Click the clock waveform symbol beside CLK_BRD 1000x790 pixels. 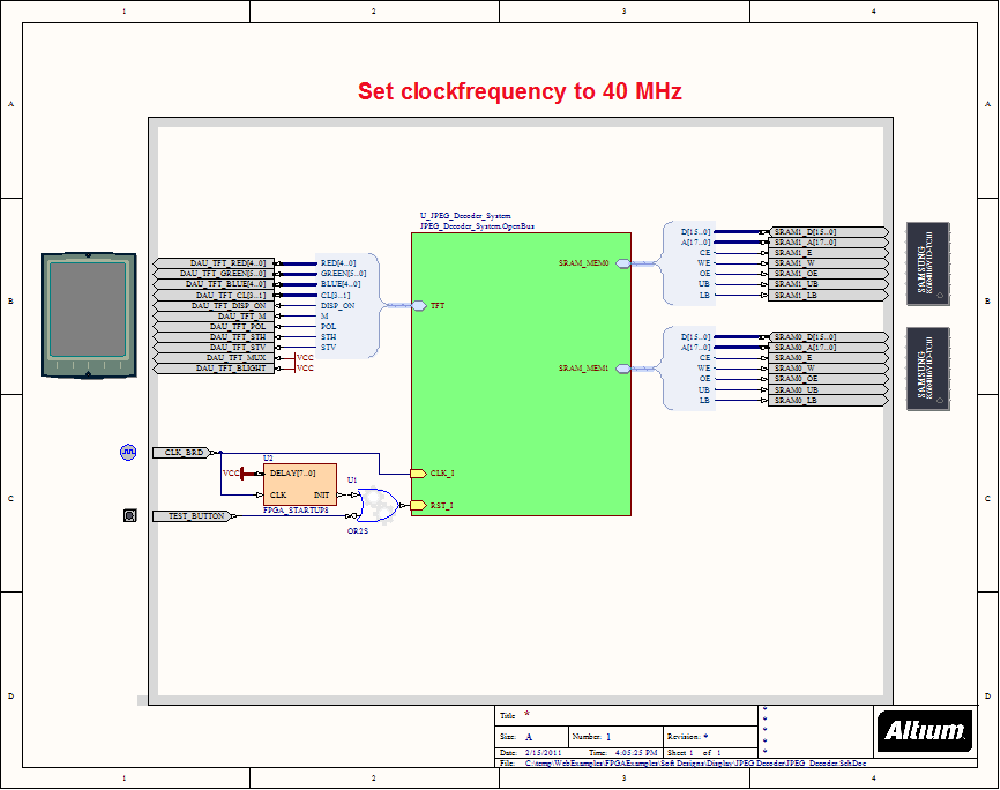point(128,452)
